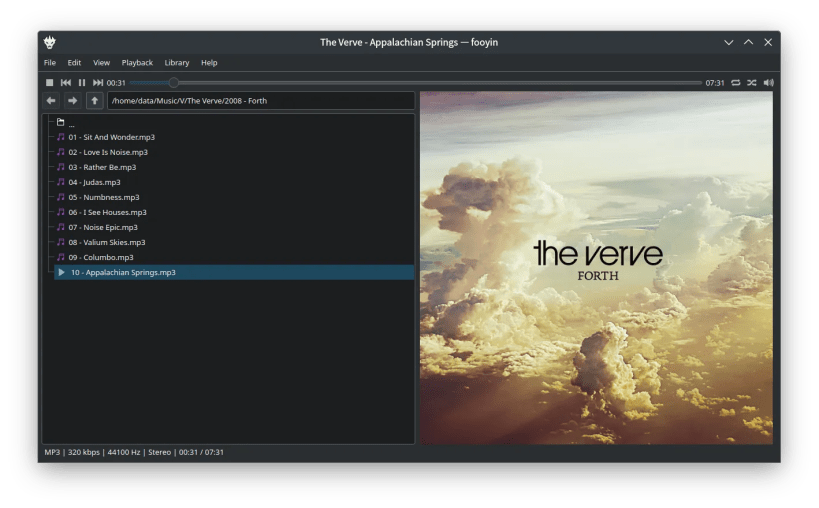Stop playback with the stop button
The width and height of the screenshot is (819, 508).
tap(49, 82)
